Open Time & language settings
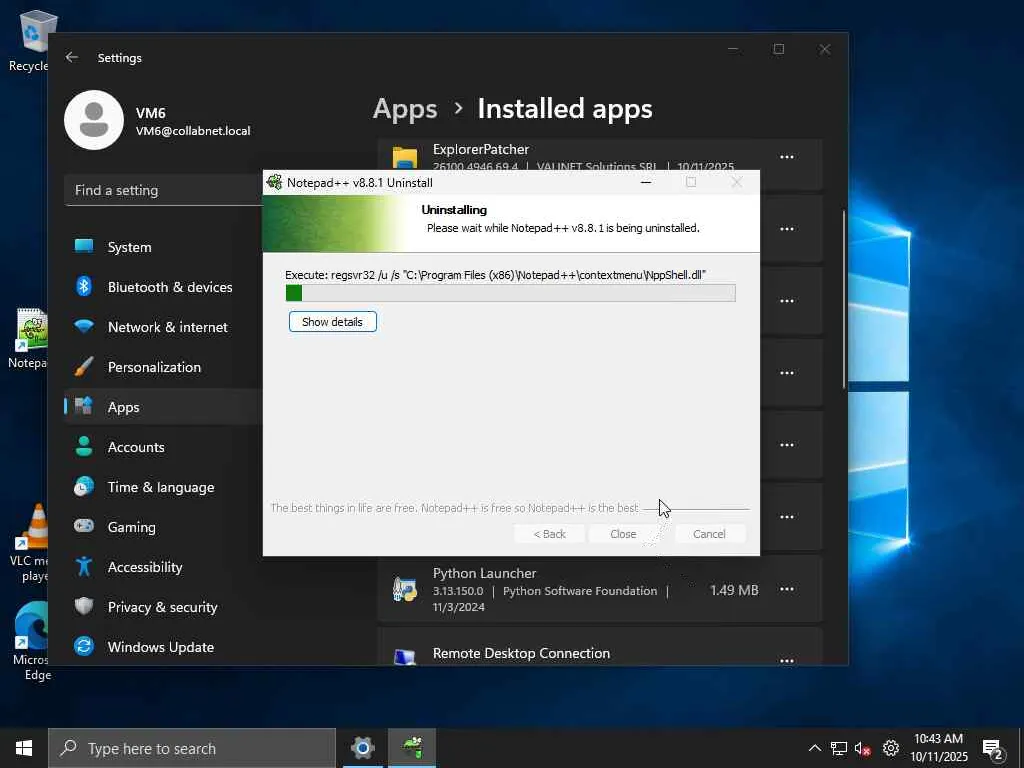This screenshot has height=768, width=1024. click(x=160, y=487)
